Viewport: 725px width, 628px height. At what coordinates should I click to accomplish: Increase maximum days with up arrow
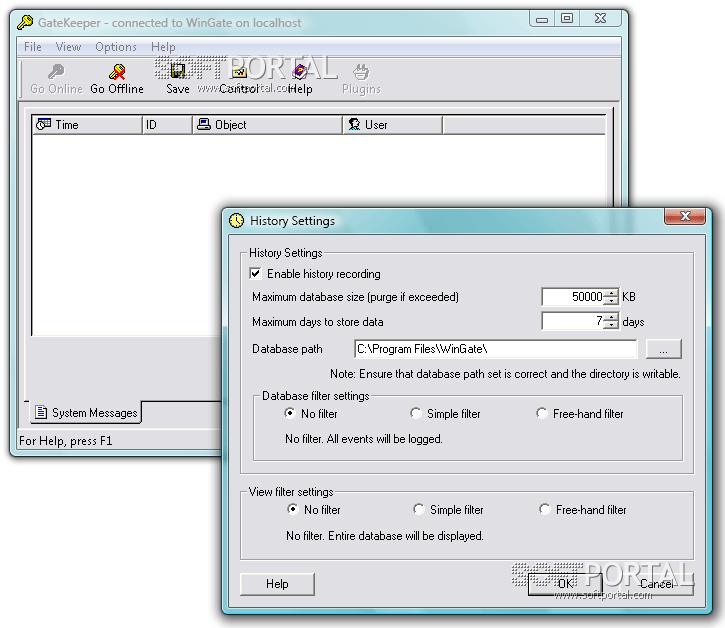pyautogui.click(x=611, y=317)
